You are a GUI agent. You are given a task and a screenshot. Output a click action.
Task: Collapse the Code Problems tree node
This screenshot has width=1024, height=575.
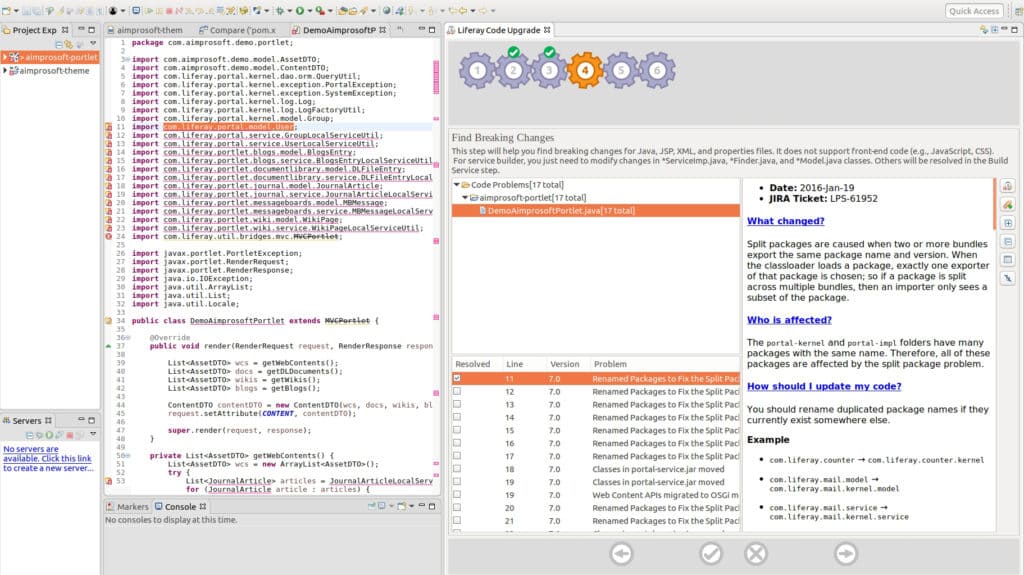456,185
